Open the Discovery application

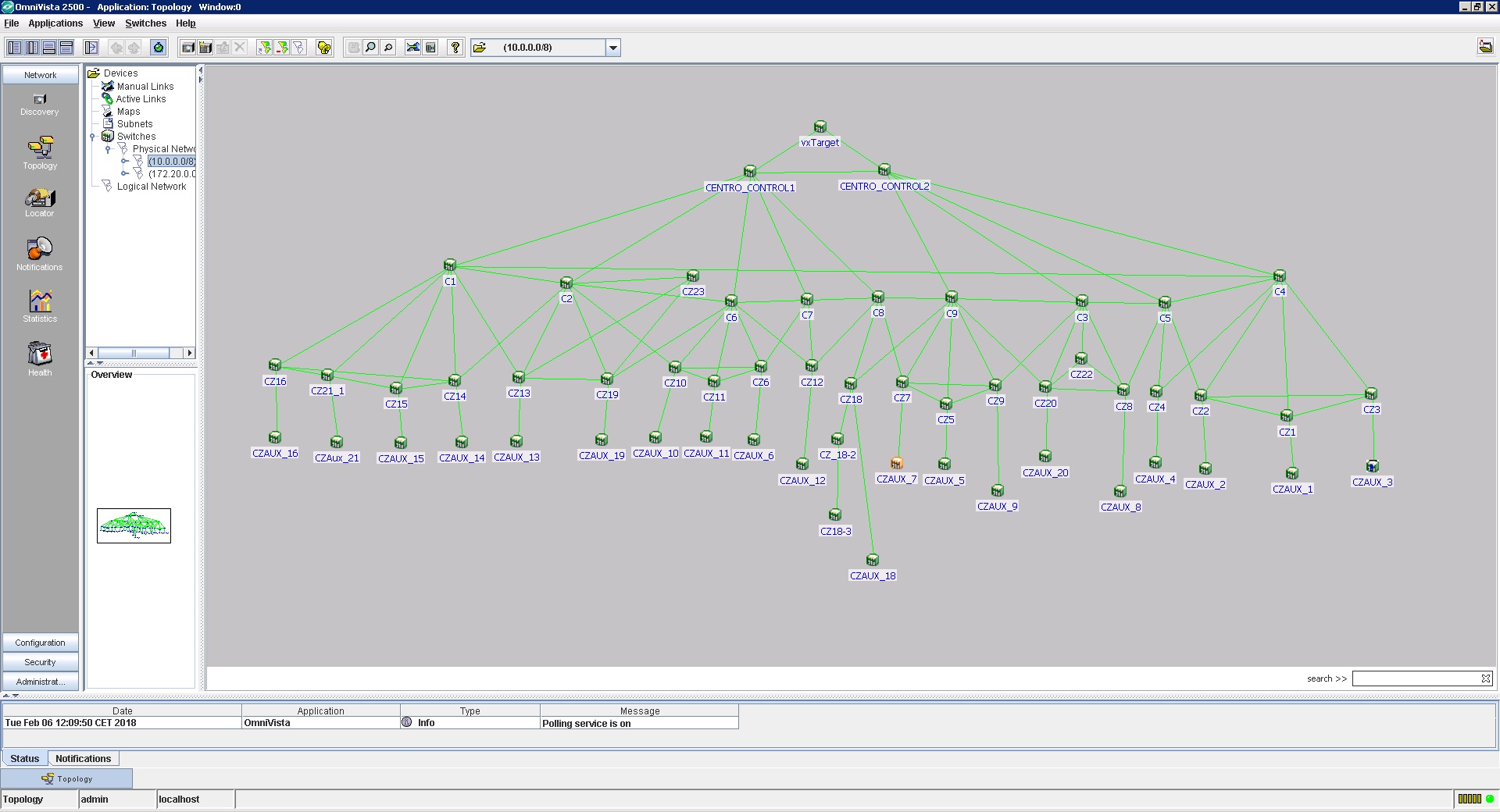40,104
